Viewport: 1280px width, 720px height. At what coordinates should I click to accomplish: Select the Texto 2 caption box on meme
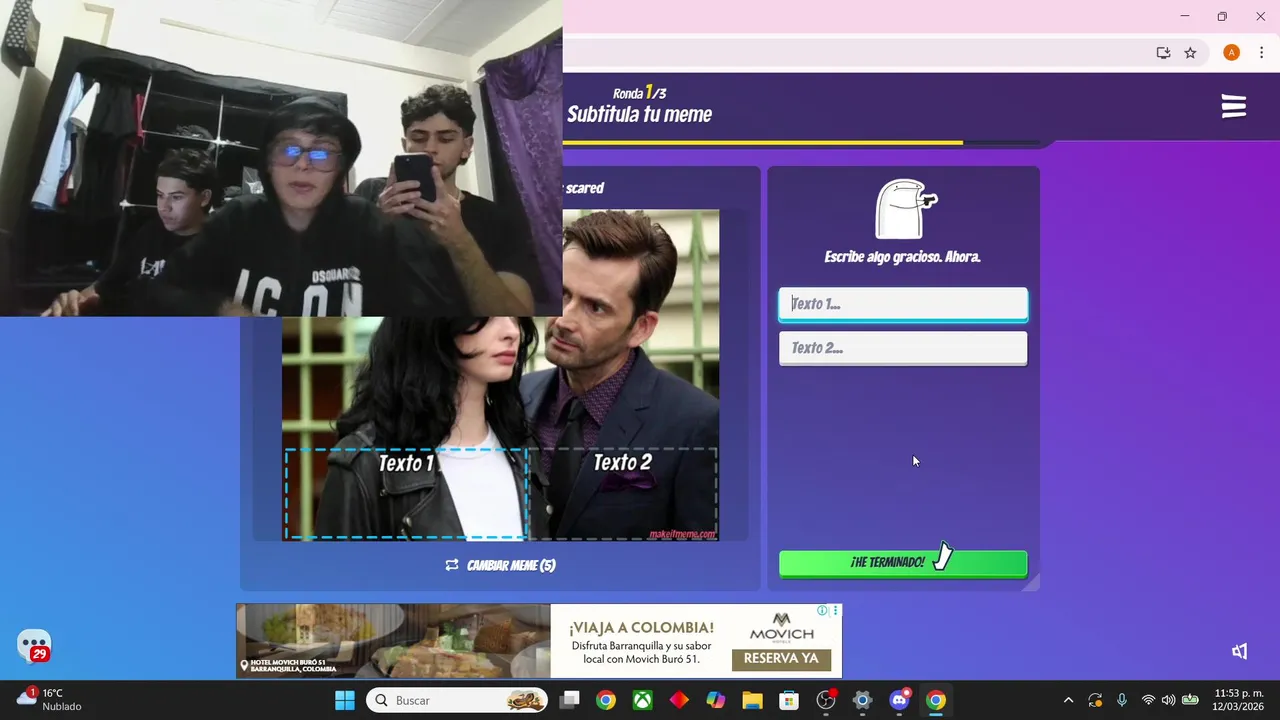click(622, 493)
